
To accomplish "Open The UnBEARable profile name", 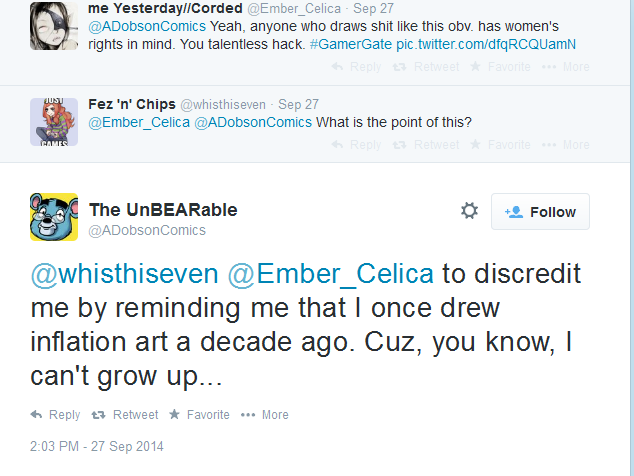I will 163,209.
